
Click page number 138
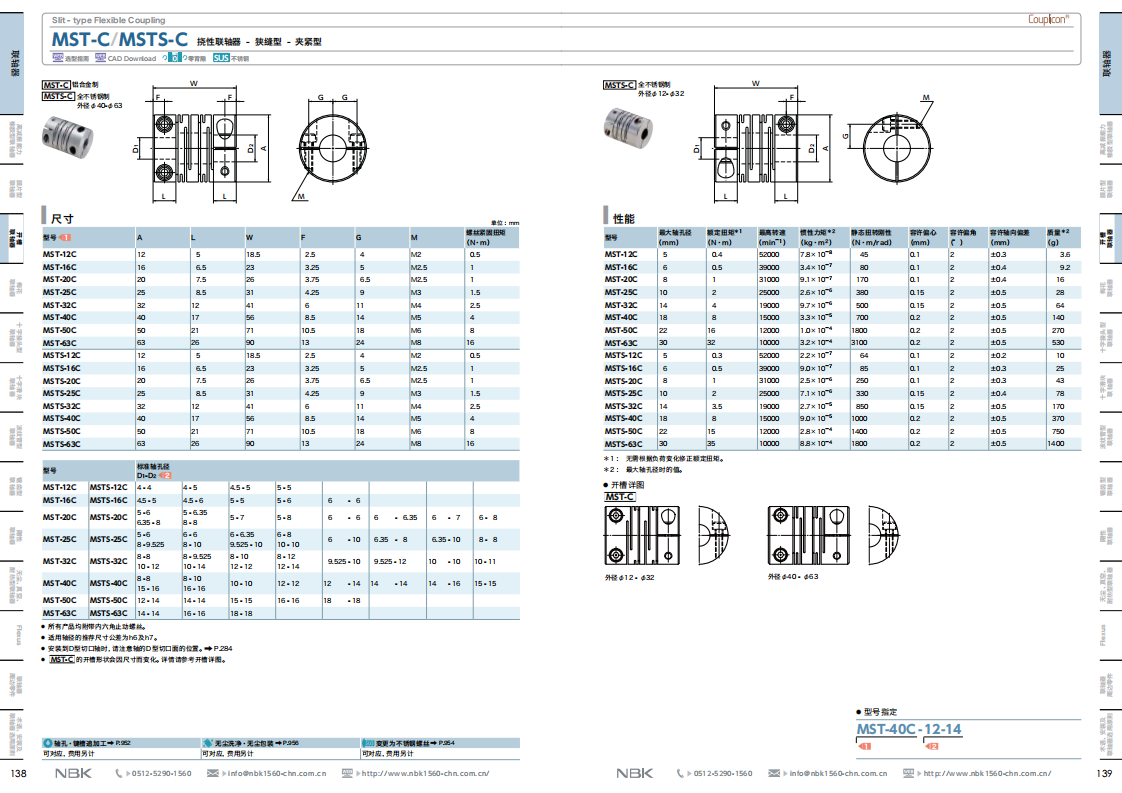(19, 774)
